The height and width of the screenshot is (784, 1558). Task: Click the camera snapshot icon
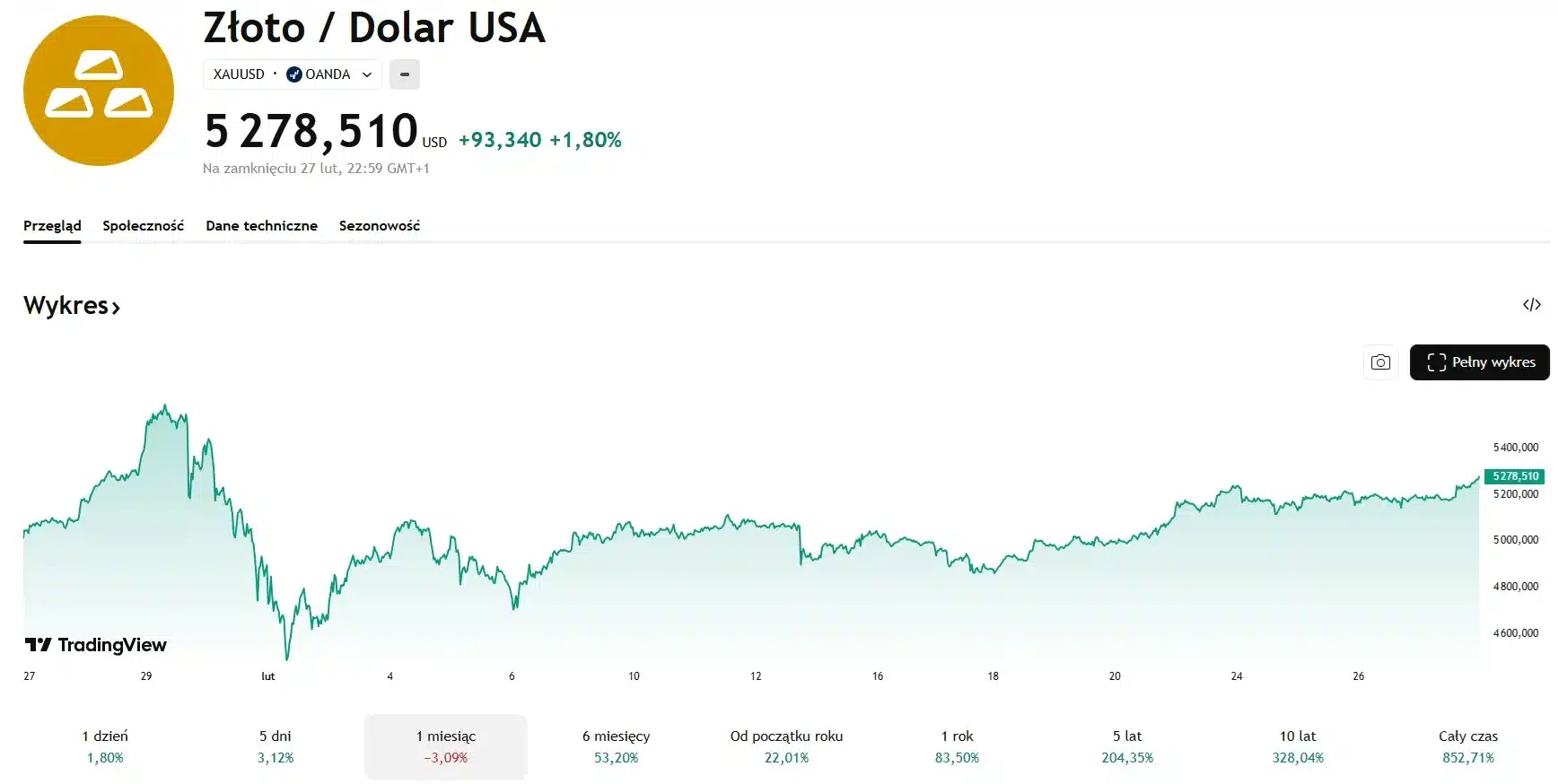pyautogui.click(x=1380, y=362)
